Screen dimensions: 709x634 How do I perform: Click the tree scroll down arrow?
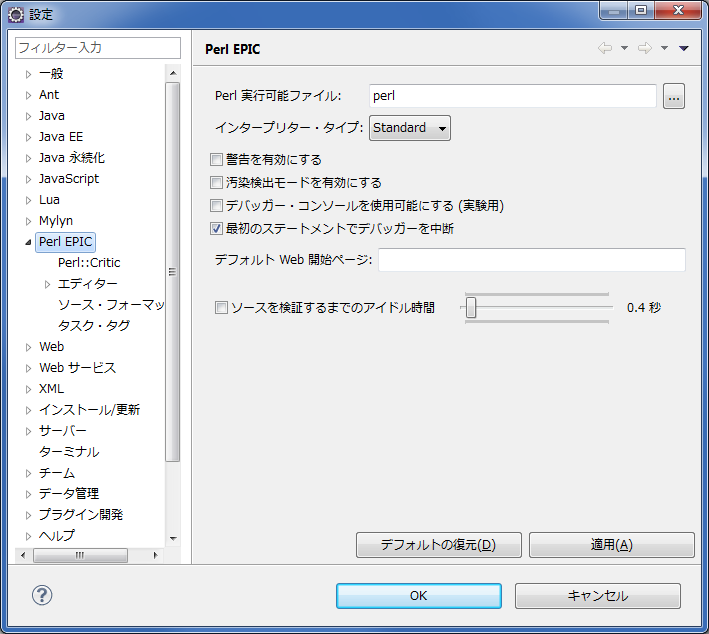(x=173, y=539)
